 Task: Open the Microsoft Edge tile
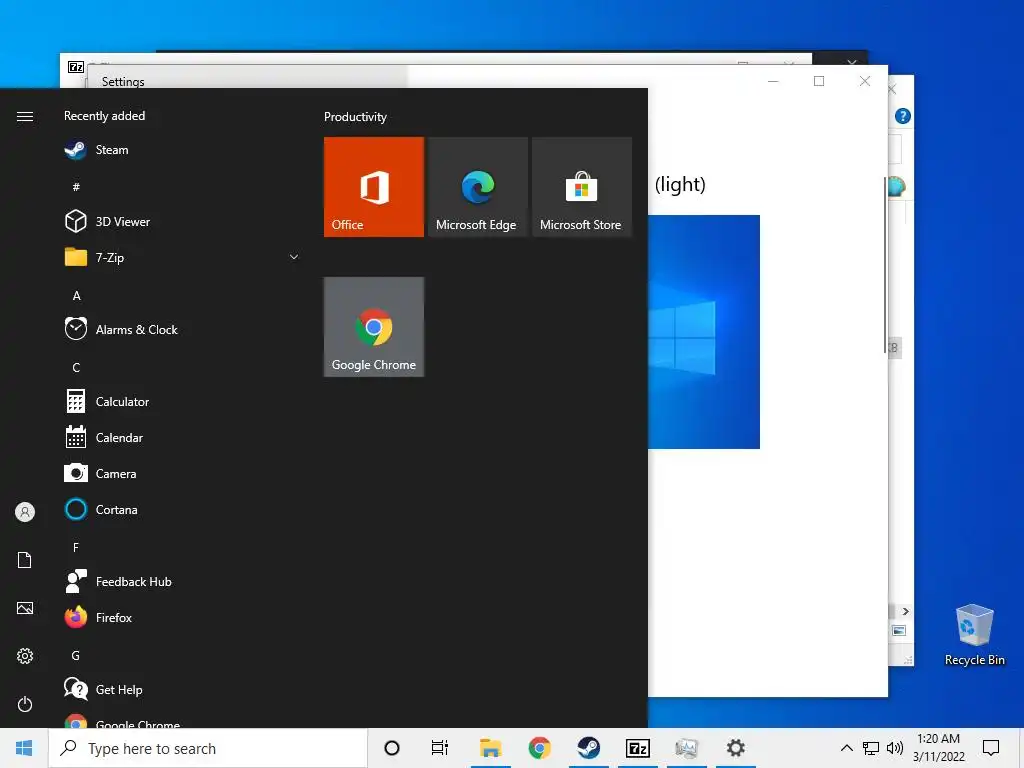477,187
